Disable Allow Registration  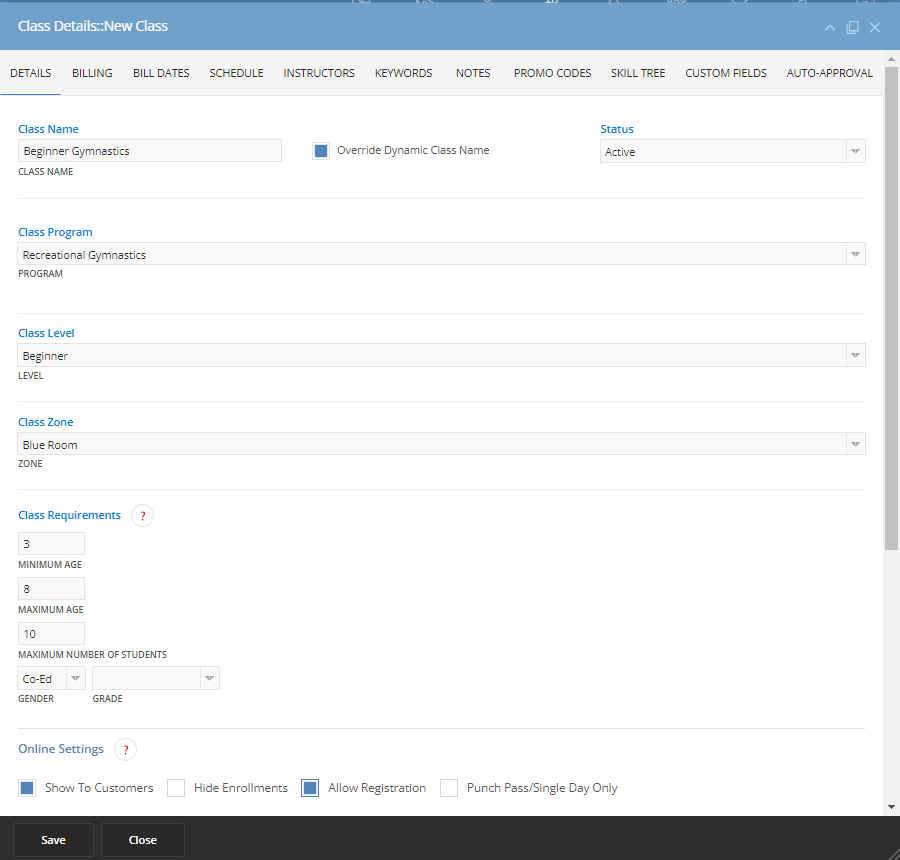309,788
